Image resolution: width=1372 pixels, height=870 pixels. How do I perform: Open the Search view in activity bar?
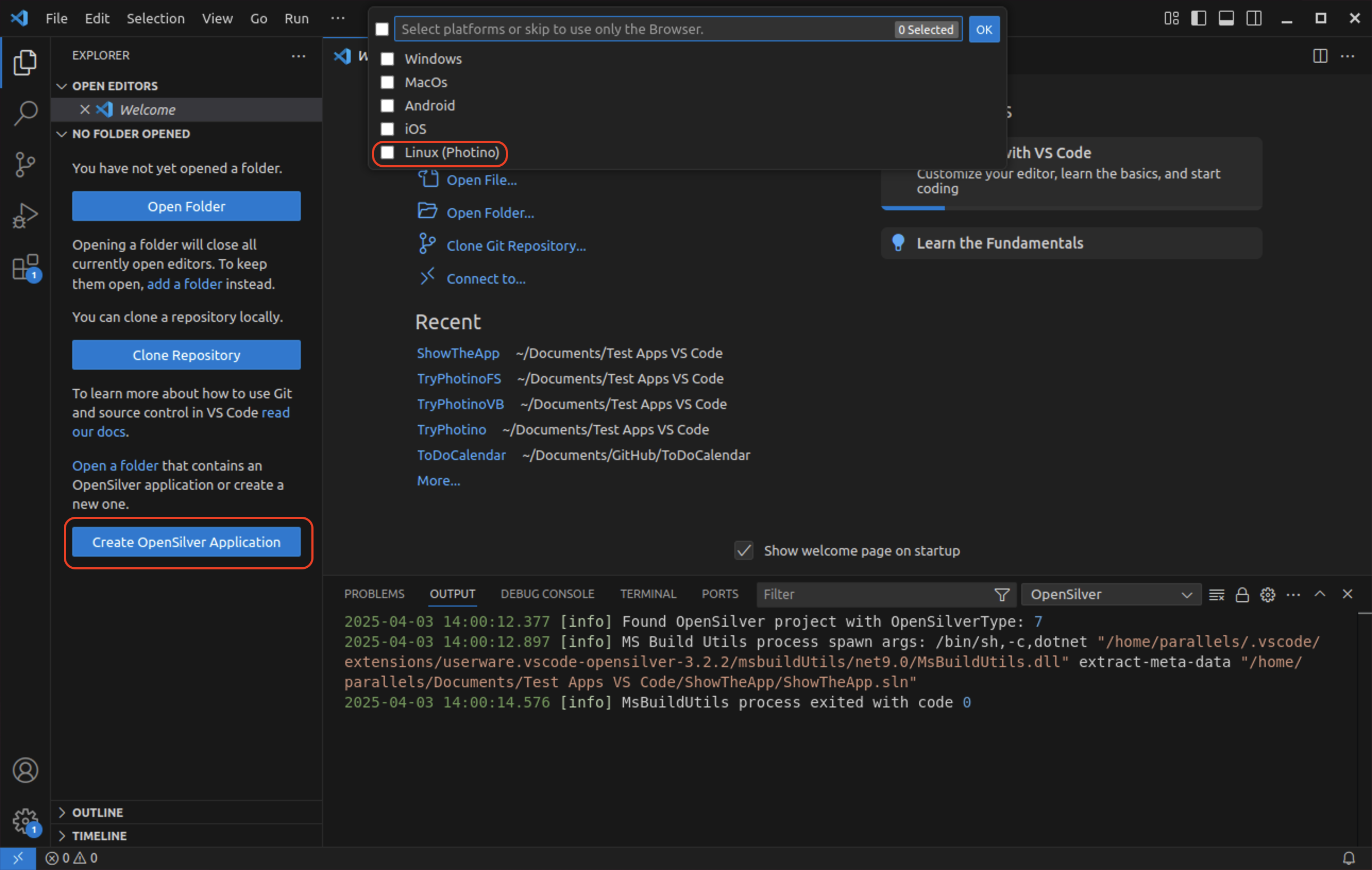(25, 113)
